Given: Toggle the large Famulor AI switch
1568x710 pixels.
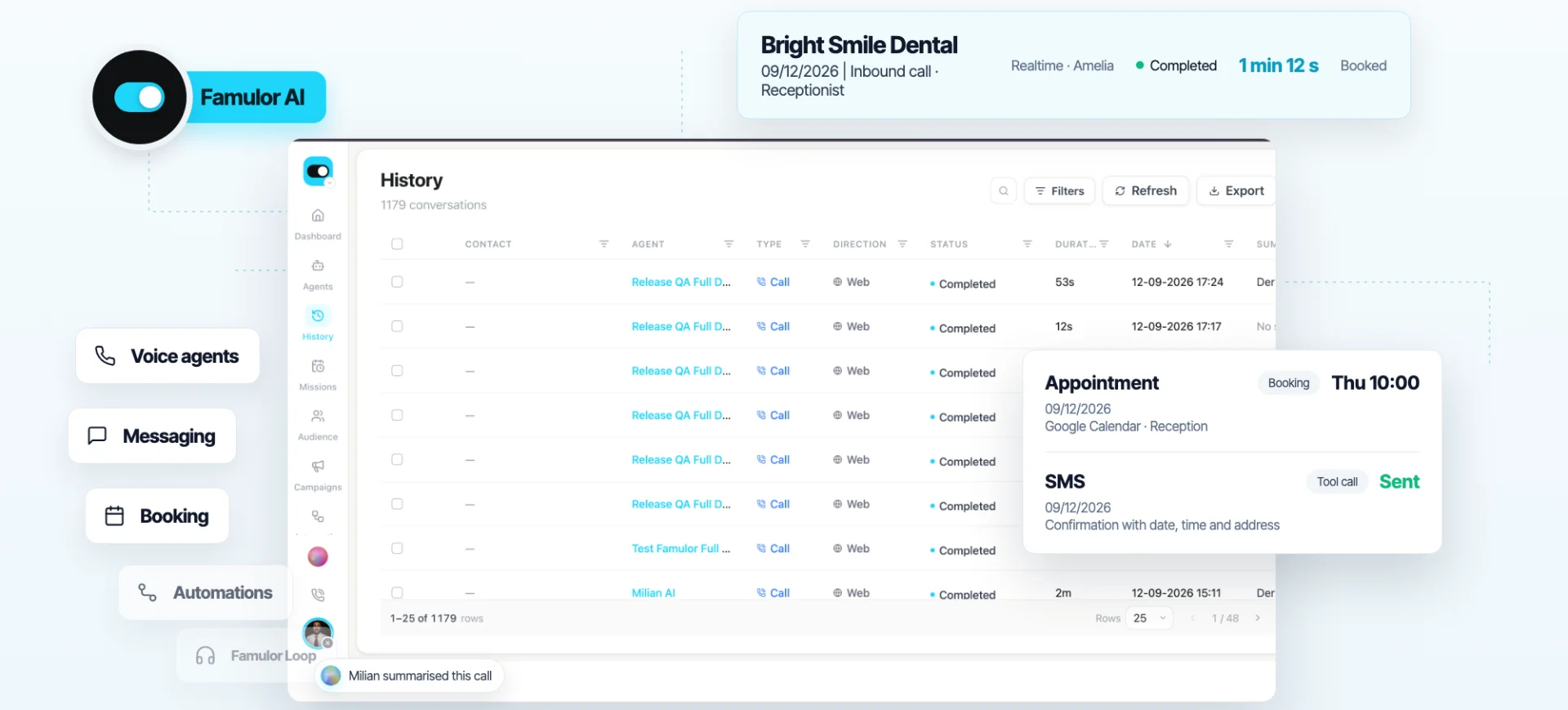Looking at the screenshot, I should coord(140,97).
